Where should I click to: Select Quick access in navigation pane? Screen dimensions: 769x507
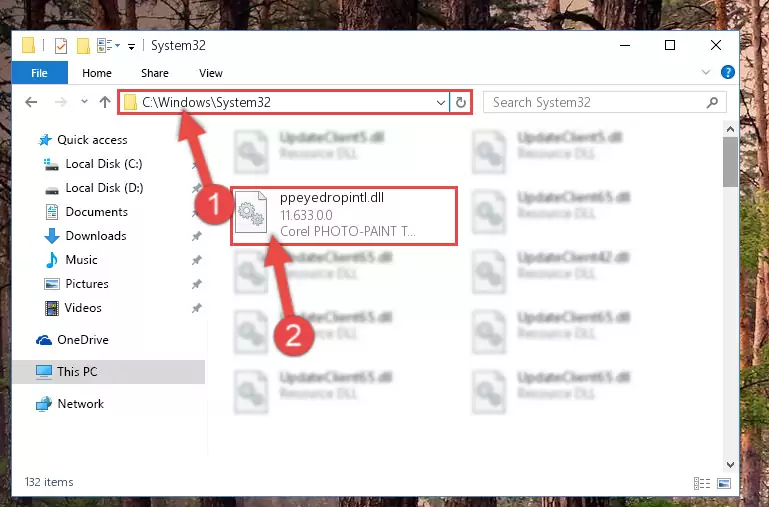92,140
